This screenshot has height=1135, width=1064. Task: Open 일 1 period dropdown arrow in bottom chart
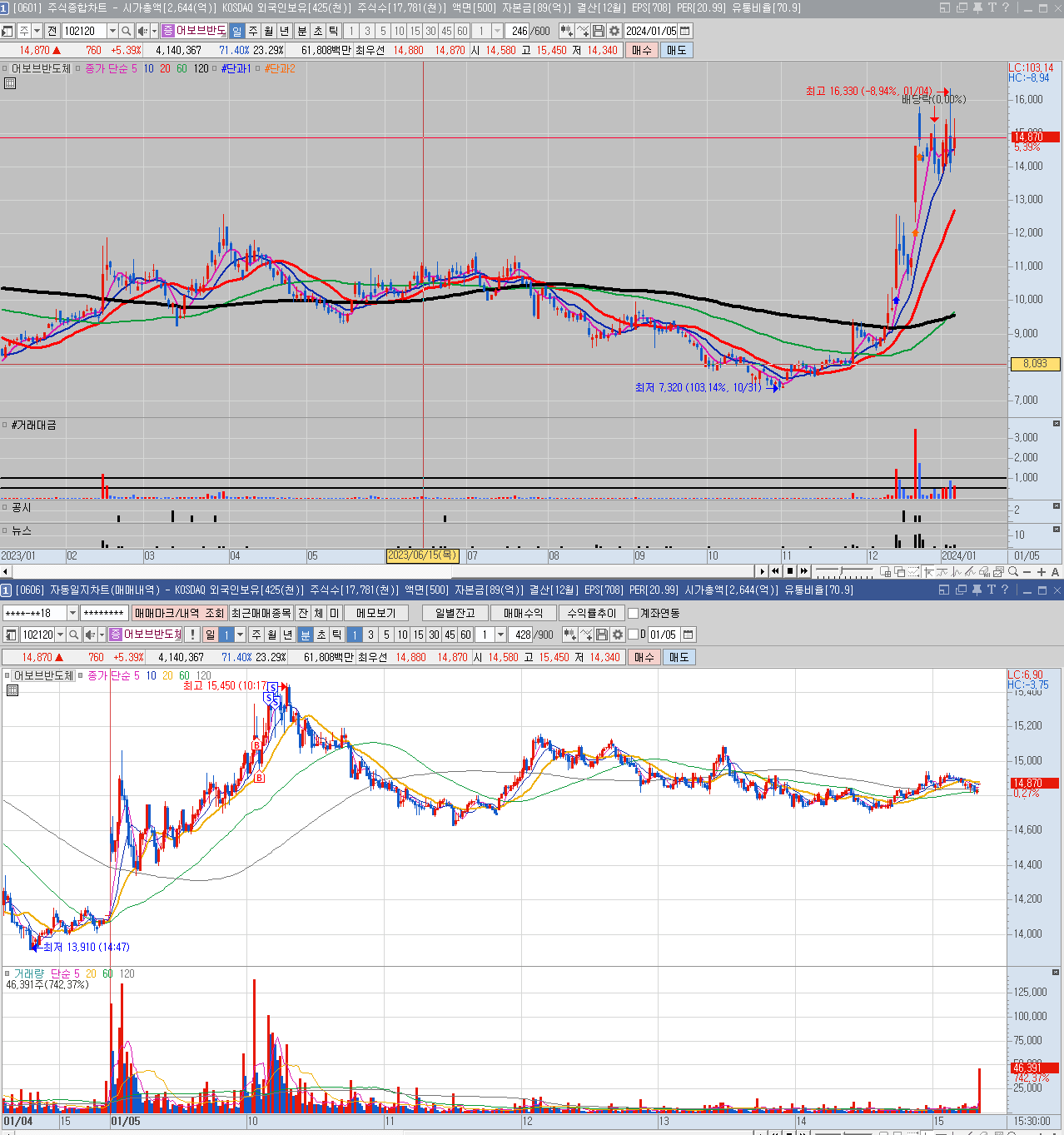[240, 635]
